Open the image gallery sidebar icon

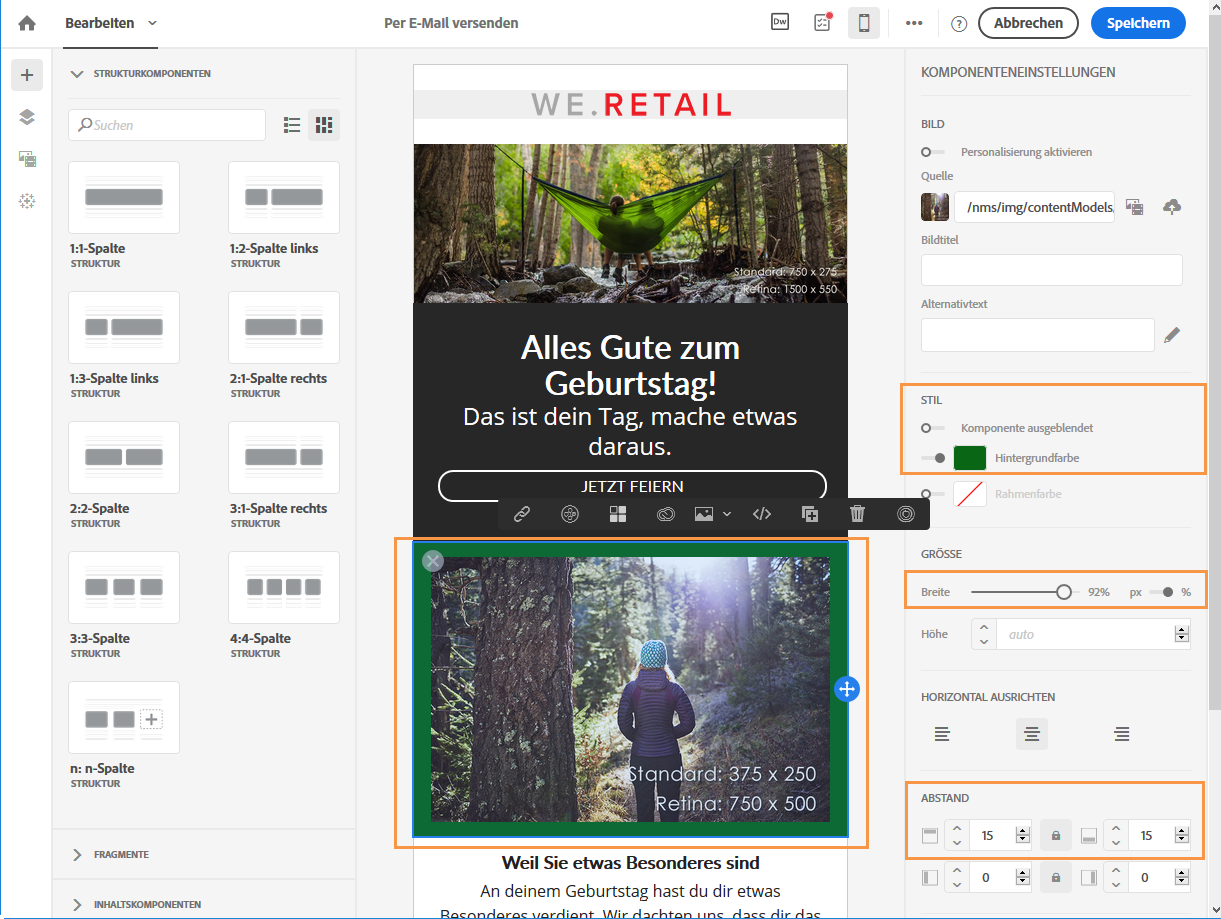[27, 159]
